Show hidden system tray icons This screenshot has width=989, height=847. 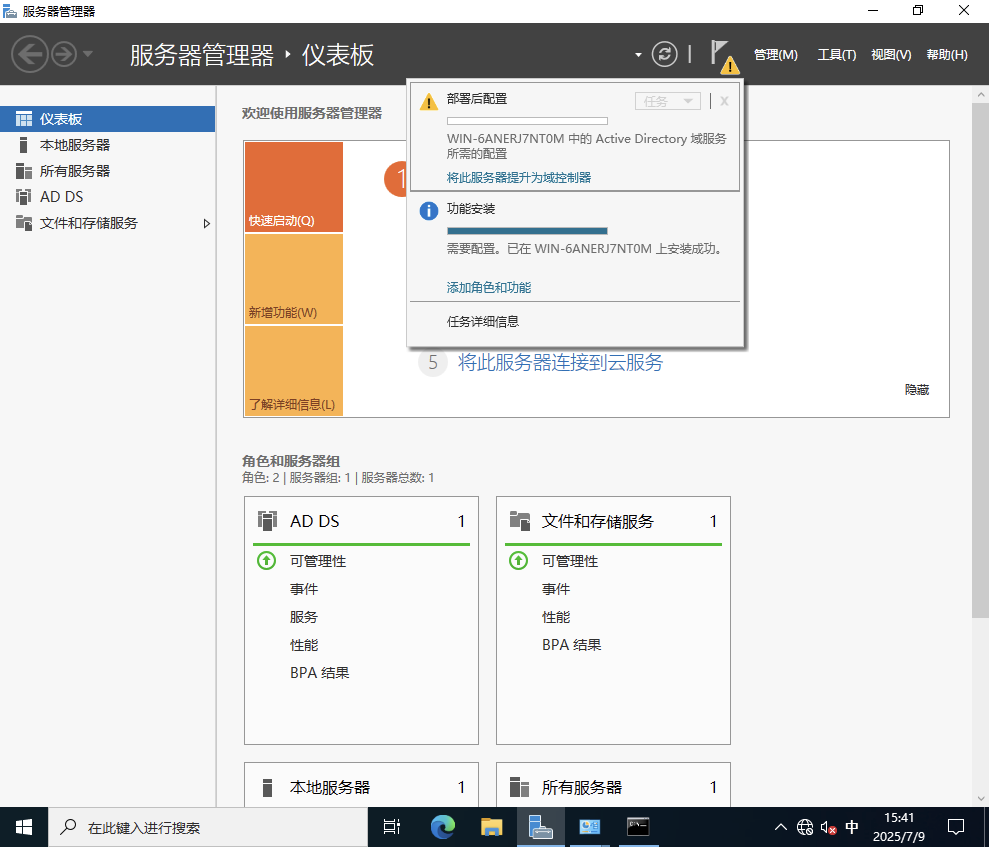pos(780,827)
